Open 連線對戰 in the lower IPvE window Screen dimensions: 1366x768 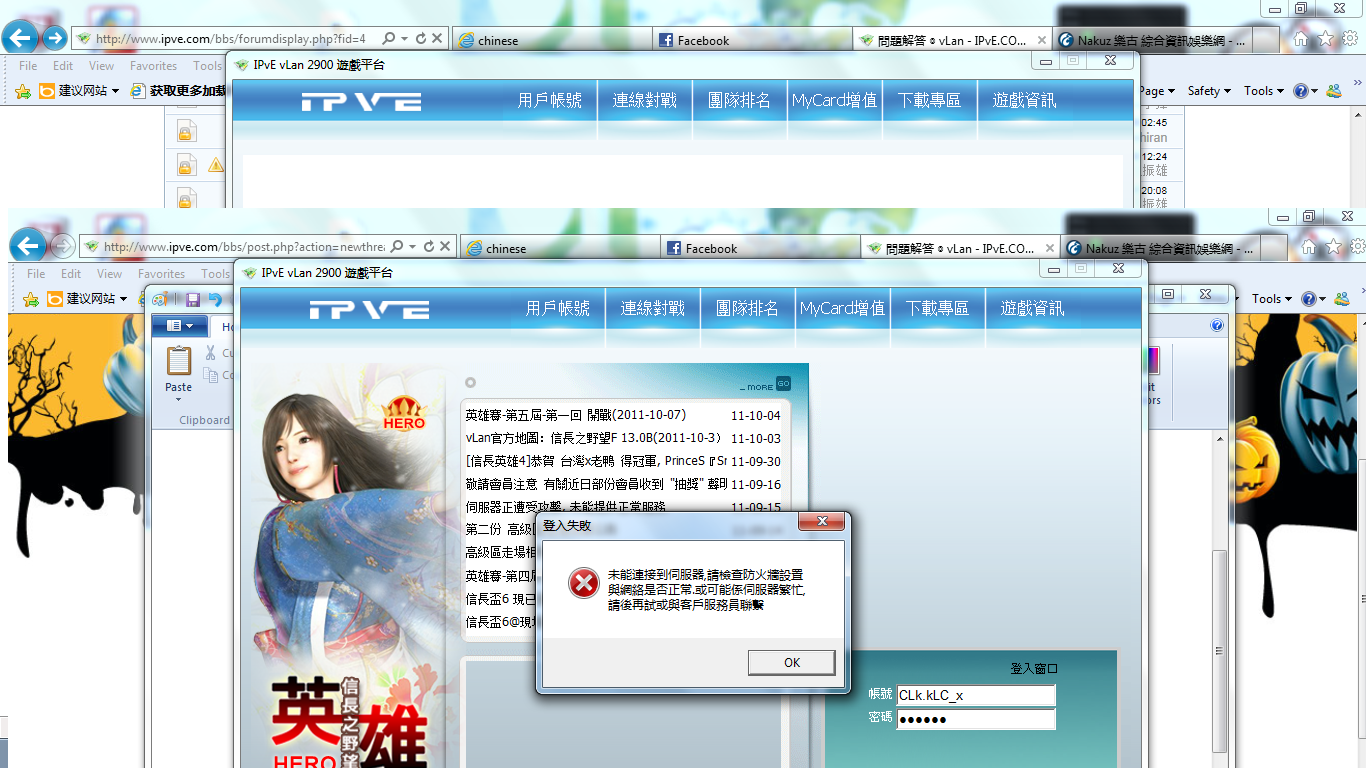(653, 309)
